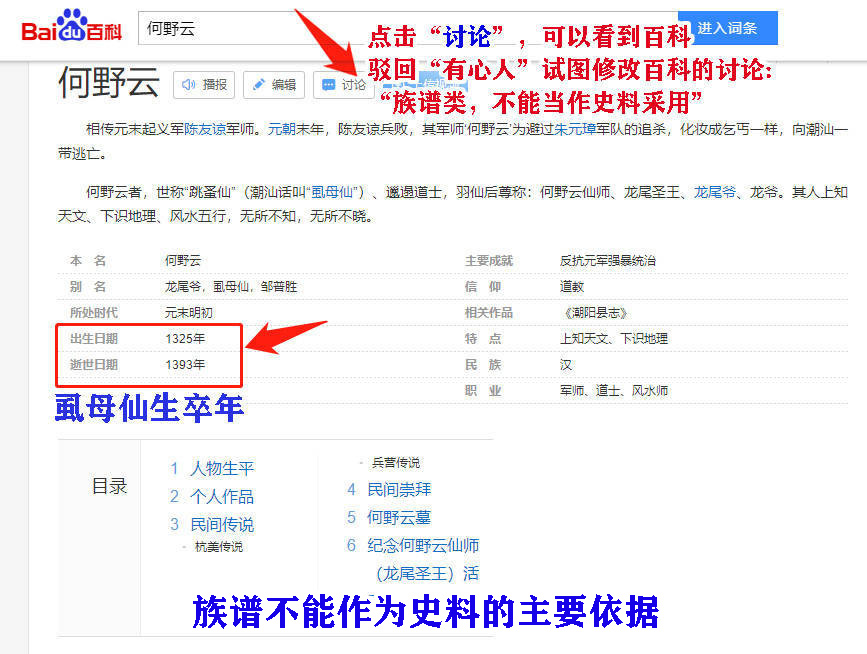Visit the 何野云墓 catalog entry
This screenshot has height=654, width=867.
point(398,518)
